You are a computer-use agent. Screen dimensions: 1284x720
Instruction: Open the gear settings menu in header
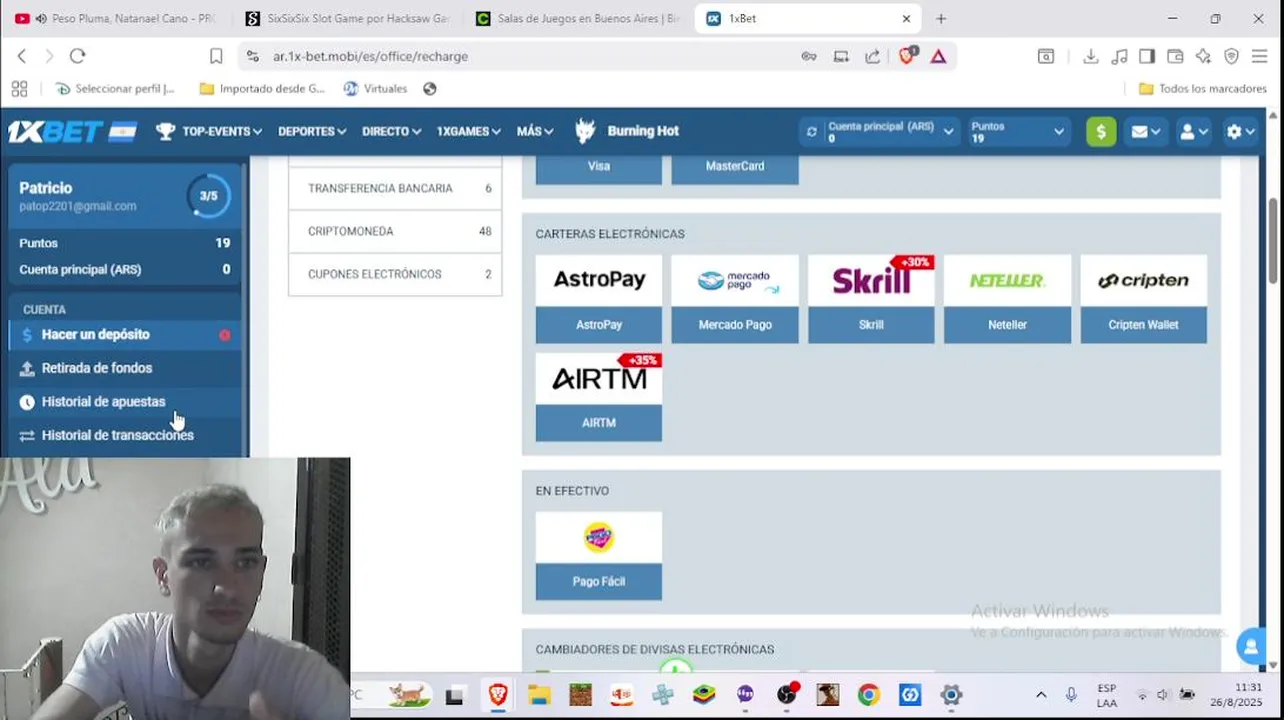(1240, 131)
